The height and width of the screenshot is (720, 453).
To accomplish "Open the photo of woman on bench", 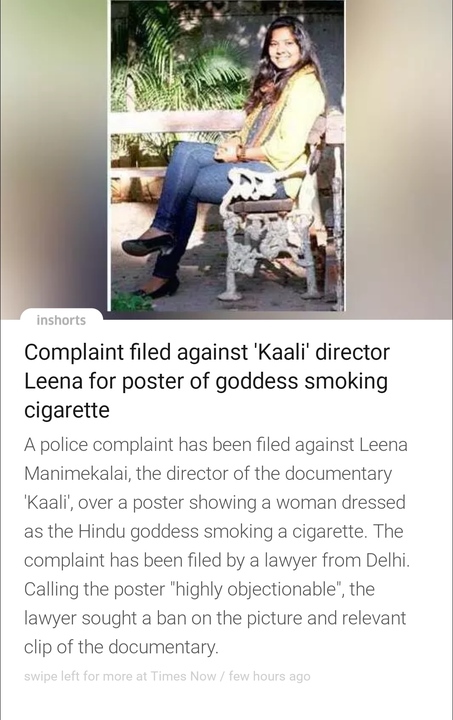I will tap(226, 155).
